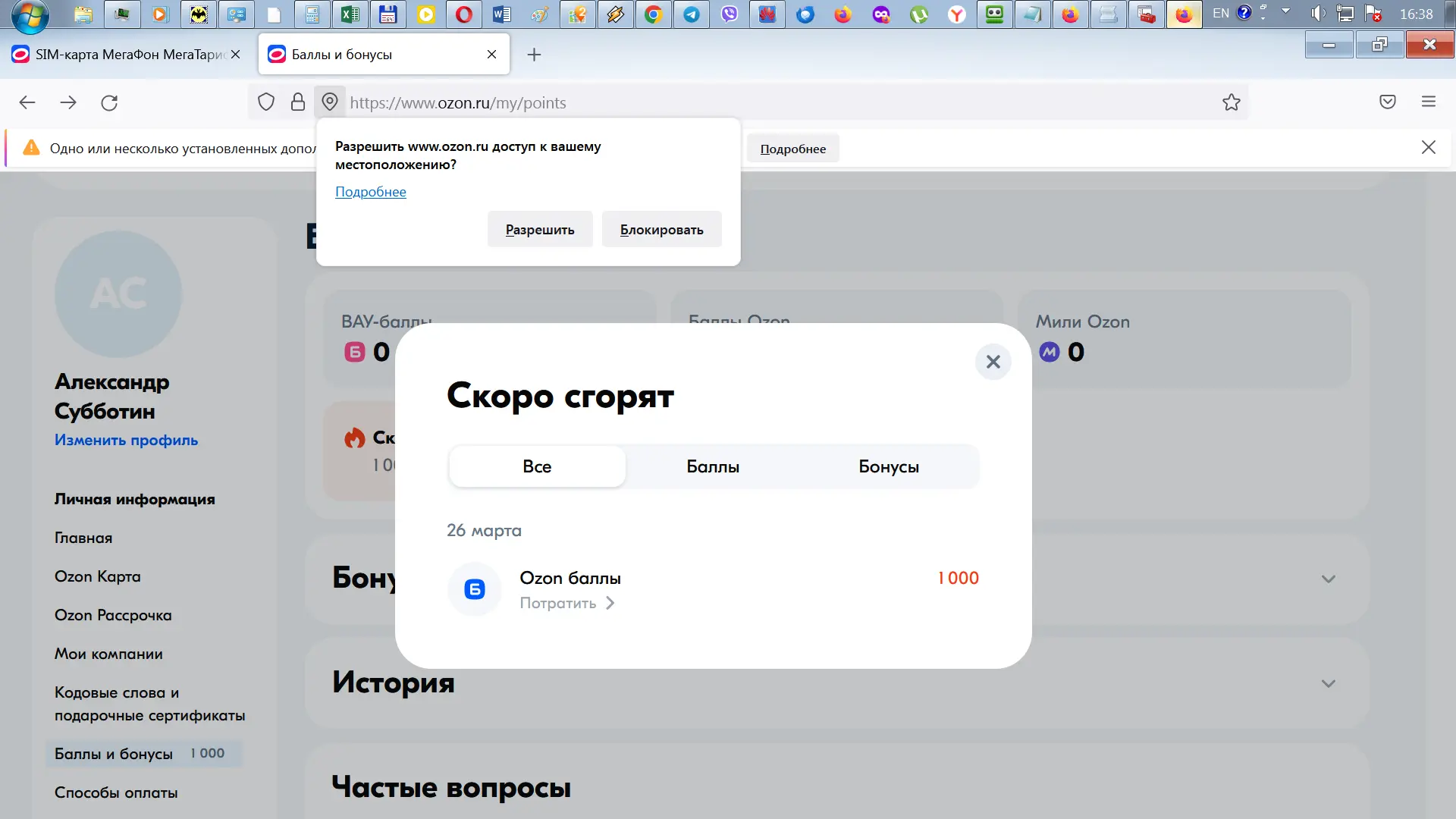This screenshot has height=819, width=1456.
Task: Click the 'AC' profile avatar
Action: pos(118,294)
